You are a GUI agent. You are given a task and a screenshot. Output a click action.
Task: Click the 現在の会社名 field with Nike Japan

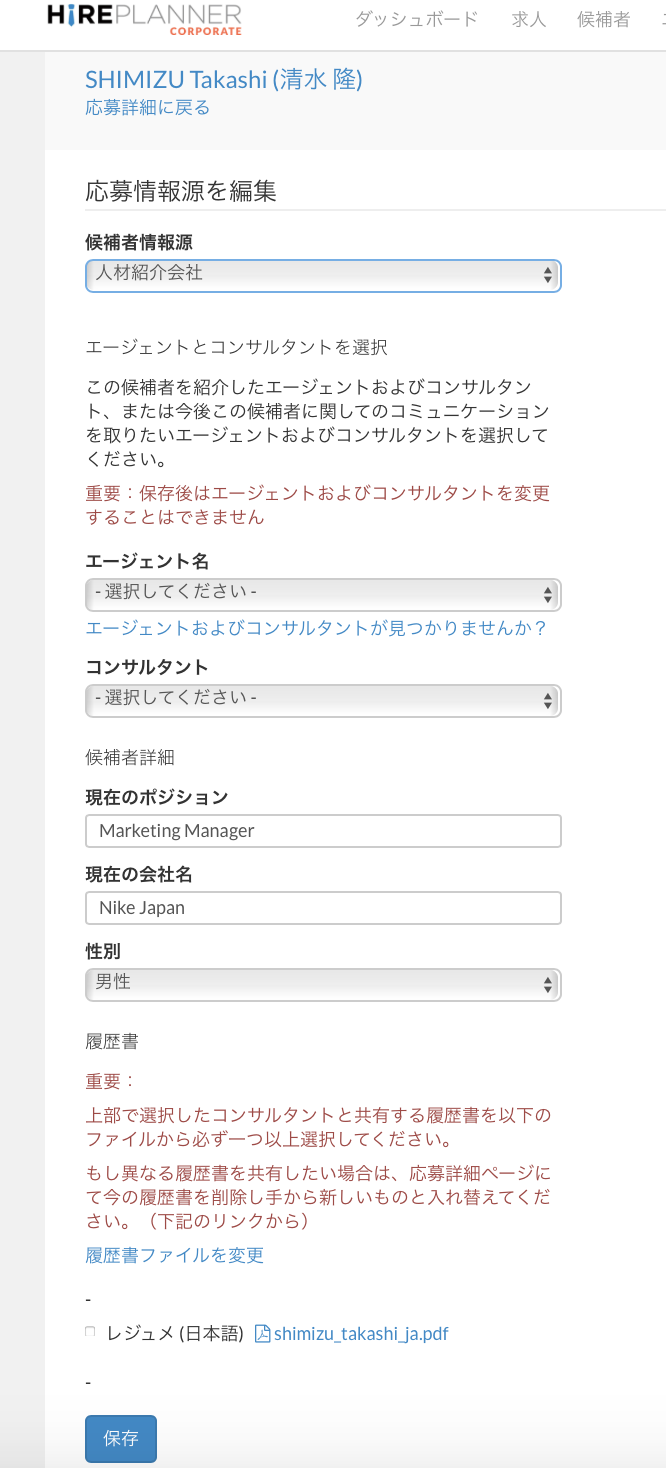(322, 908)
